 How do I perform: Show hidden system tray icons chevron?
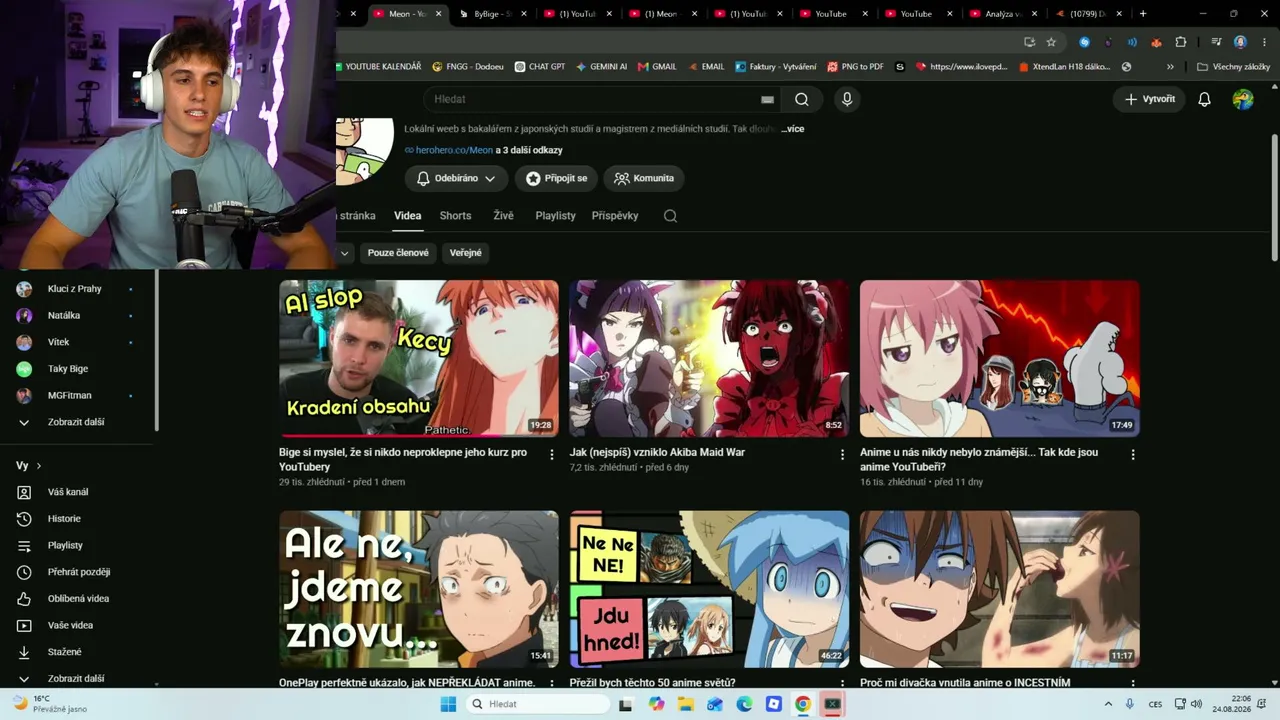[1108, 704]
